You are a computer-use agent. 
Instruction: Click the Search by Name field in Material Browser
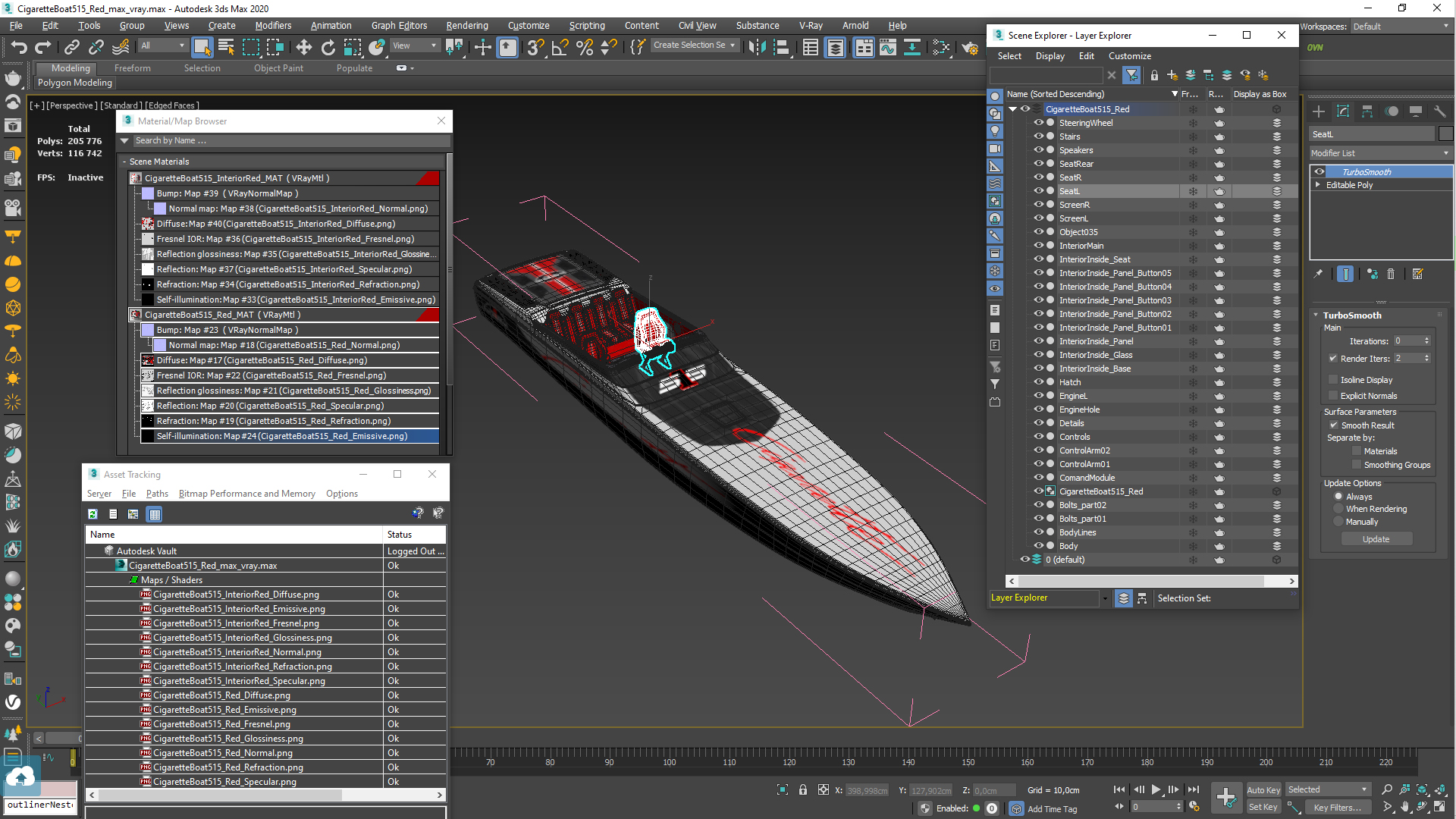pos(291,141)
